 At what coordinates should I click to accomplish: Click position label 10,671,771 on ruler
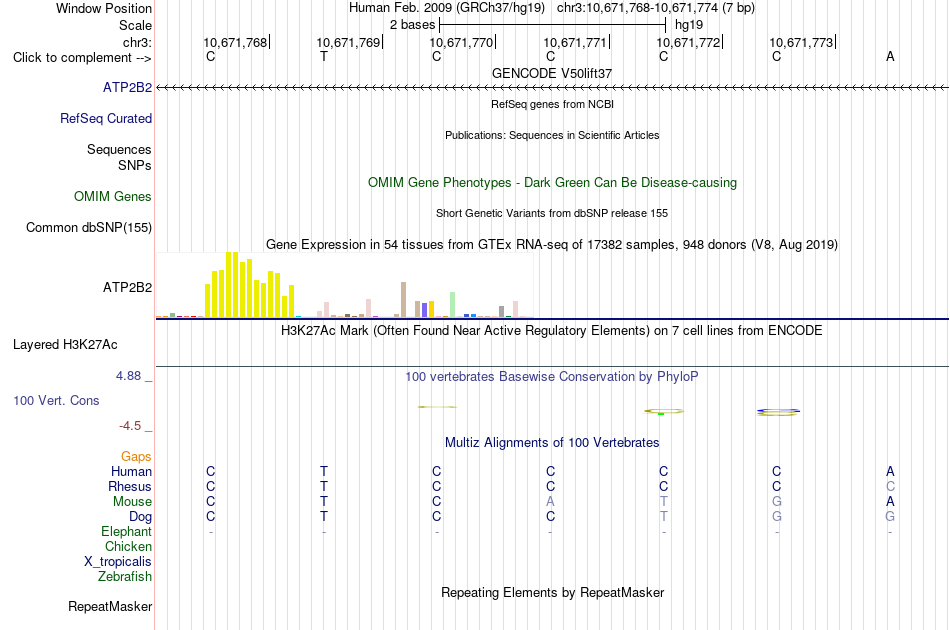[575, 42]
